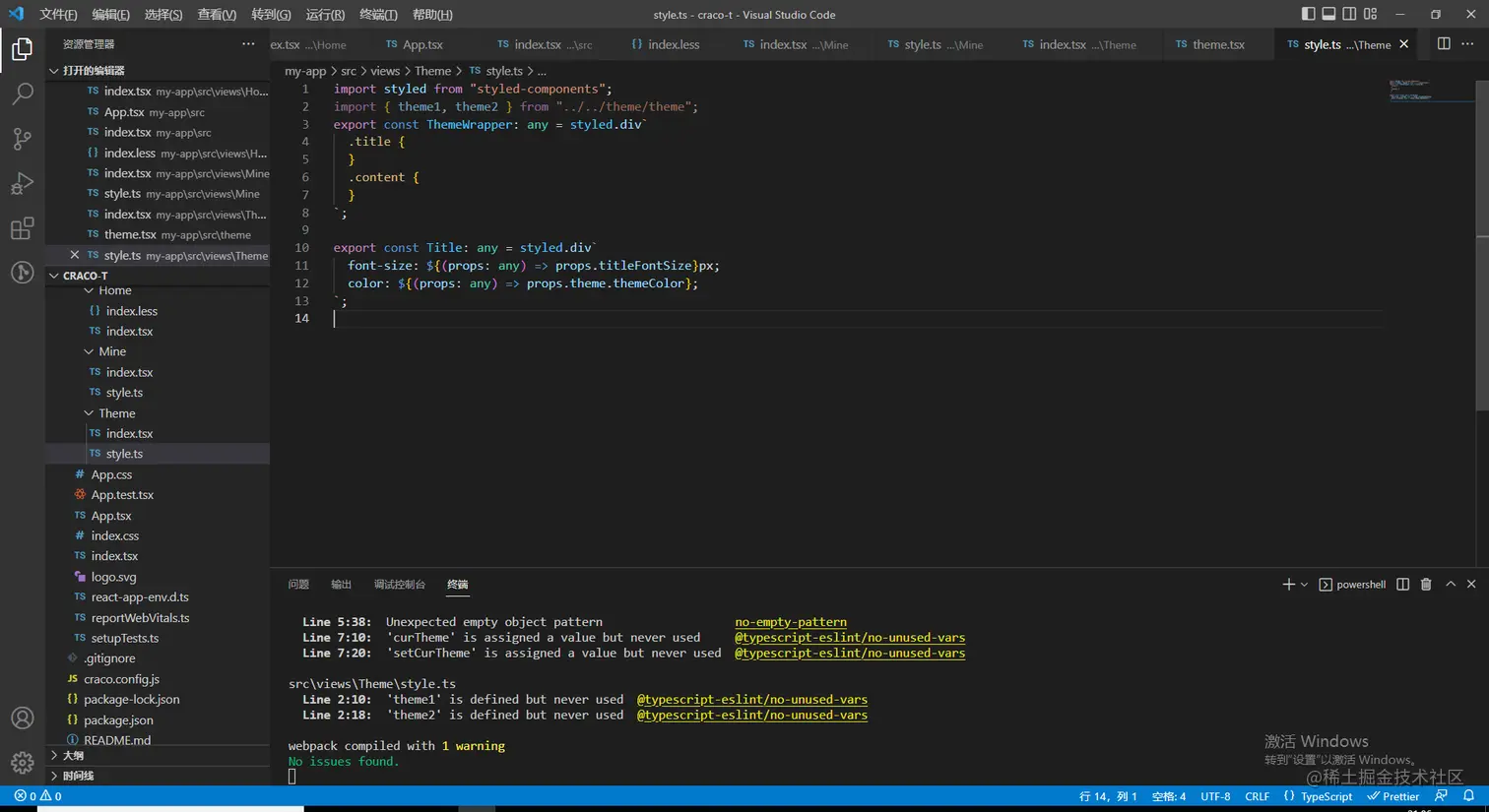The height and width of the screenshot is (812, 1489).
Task: Open the Accounts icon menu
Action: tap(22, 718)
